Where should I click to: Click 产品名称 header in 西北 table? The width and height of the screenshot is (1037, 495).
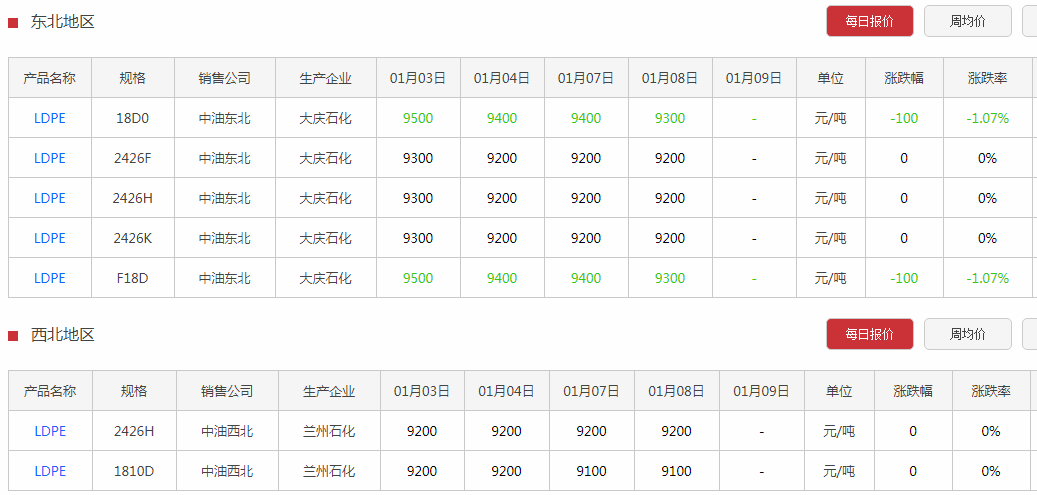50,391
